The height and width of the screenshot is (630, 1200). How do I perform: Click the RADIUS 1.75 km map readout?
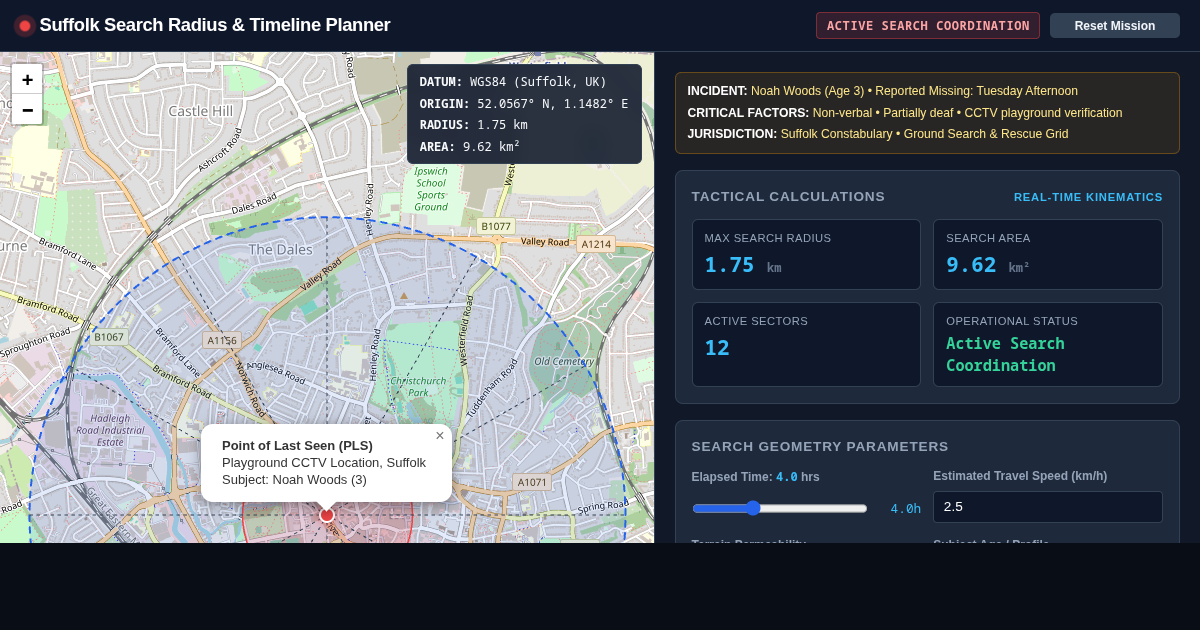click(x=474, y=125)
